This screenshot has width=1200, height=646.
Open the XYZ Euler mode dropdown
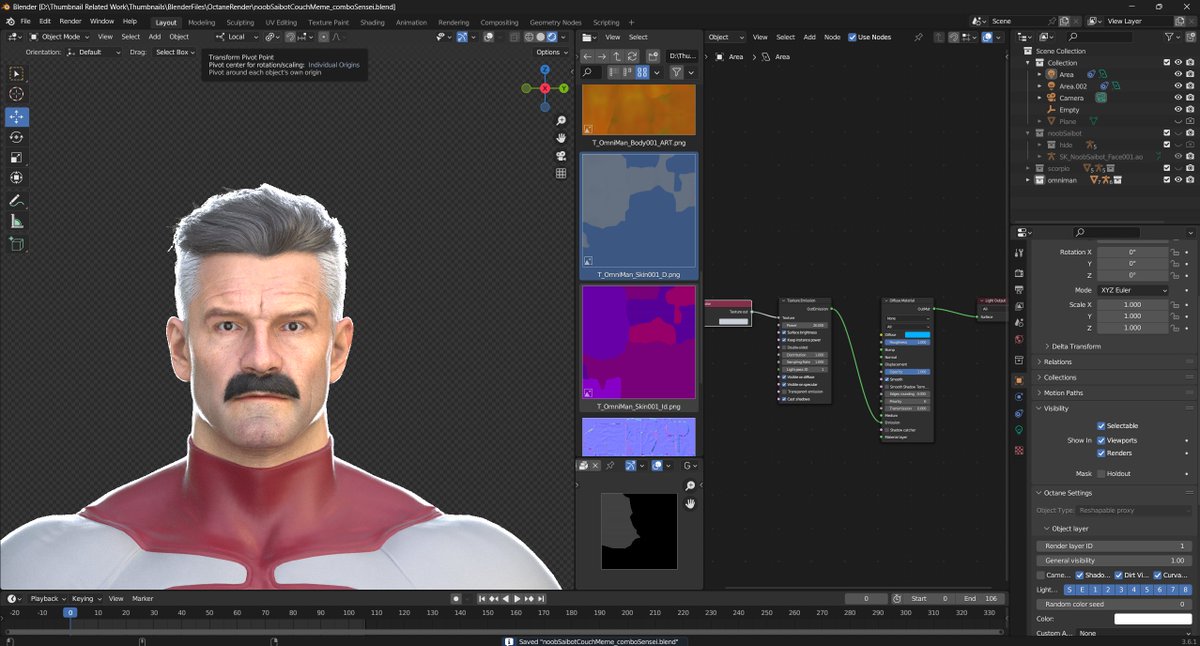(1133, 290)
